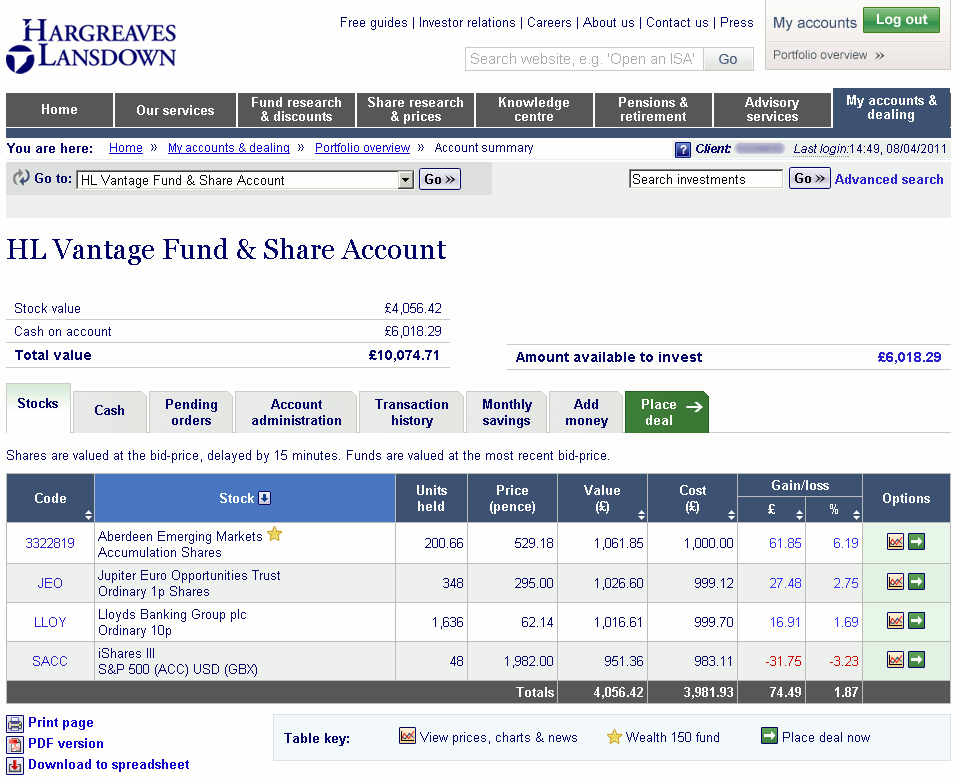Go to Home in the main navigation bar

pos(59,110)
